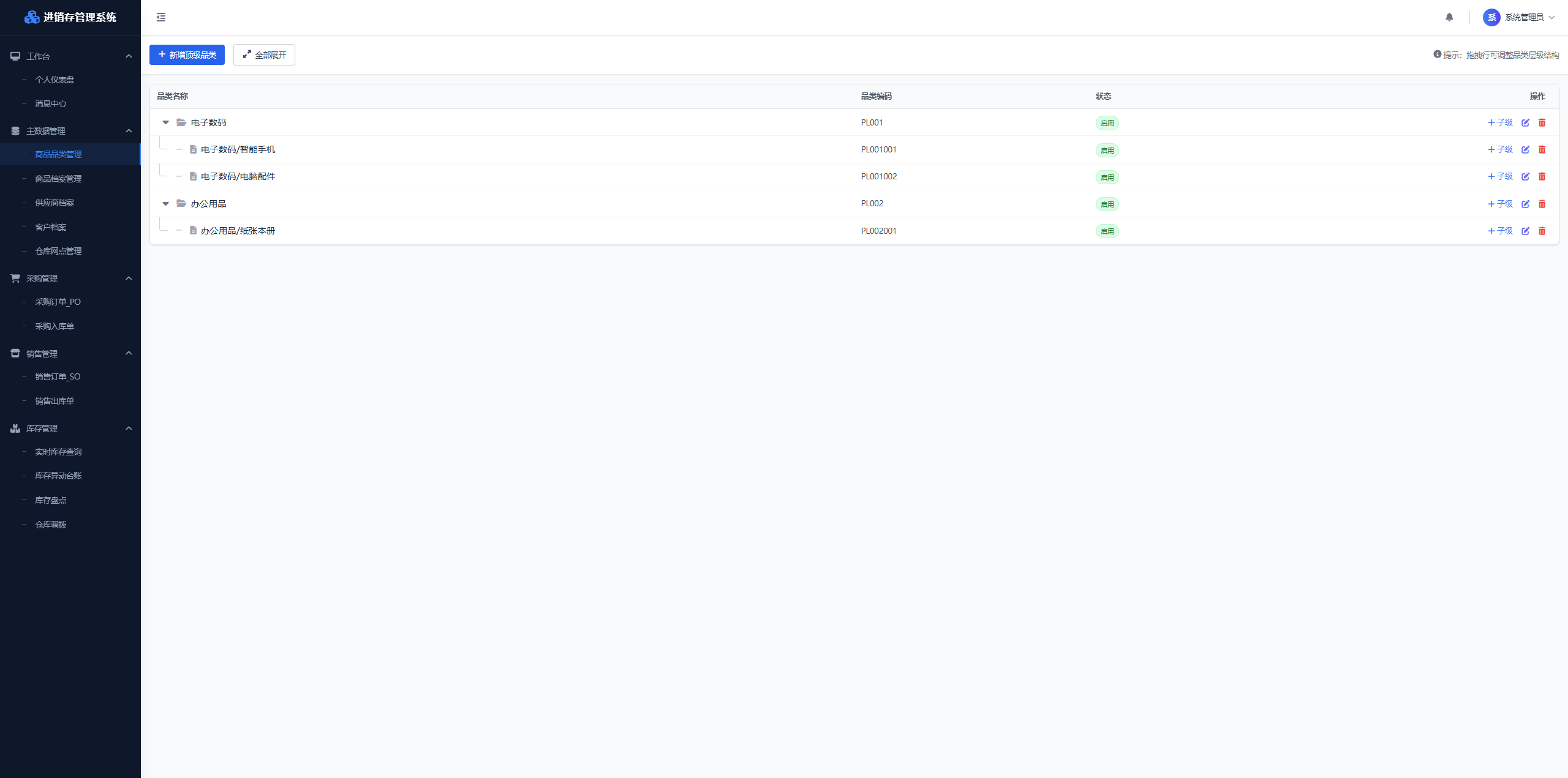This screenshot has height=778, width=1568.
Task: Click 新增顶级品类 button
Action: coord(187,54)
